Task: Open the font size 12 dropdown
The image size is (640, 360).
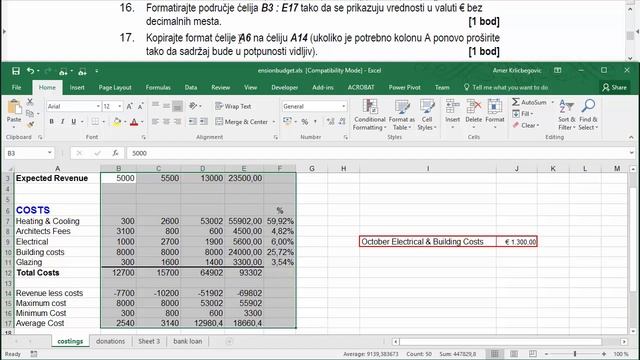Action: pyautogui.click(x=120, y=106)
